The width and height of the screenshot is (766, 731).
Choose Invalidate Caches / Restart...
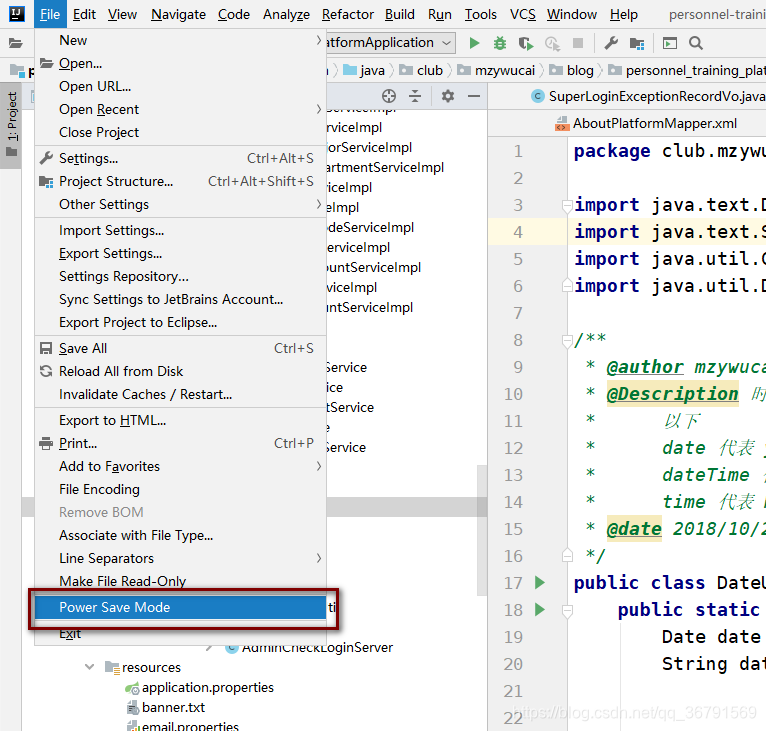[181, 394]
